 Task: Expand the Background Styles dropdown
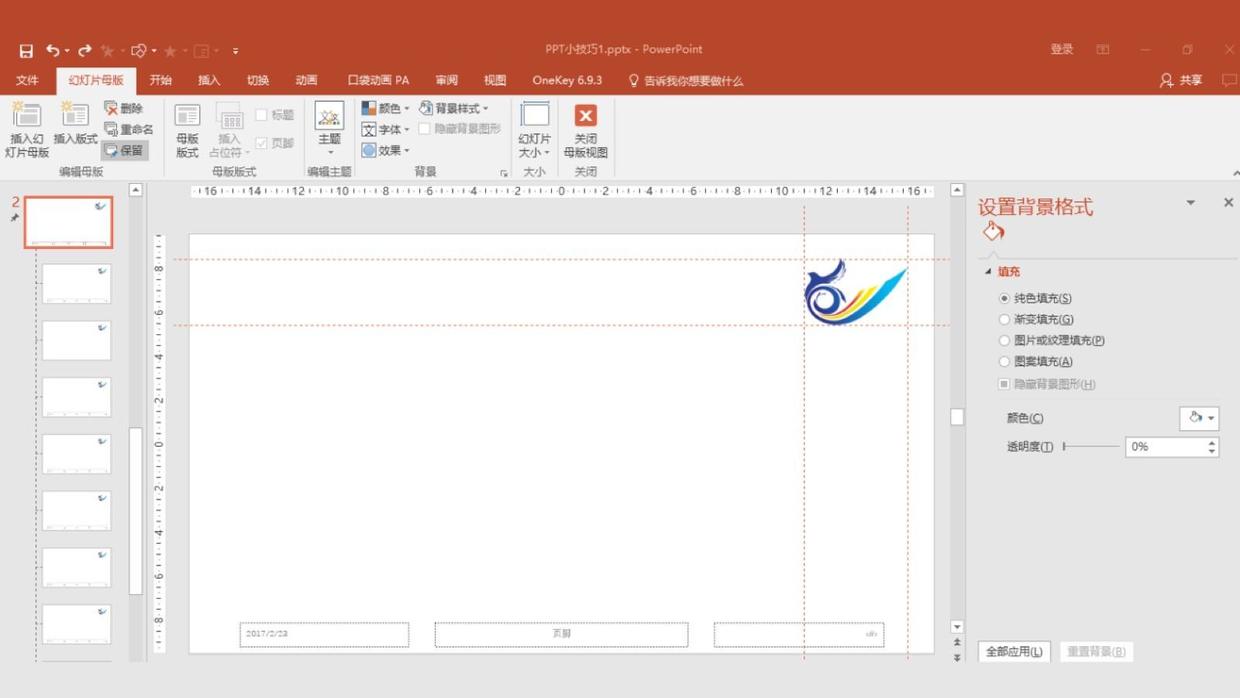pyautogui.click(x=455, y=108)
